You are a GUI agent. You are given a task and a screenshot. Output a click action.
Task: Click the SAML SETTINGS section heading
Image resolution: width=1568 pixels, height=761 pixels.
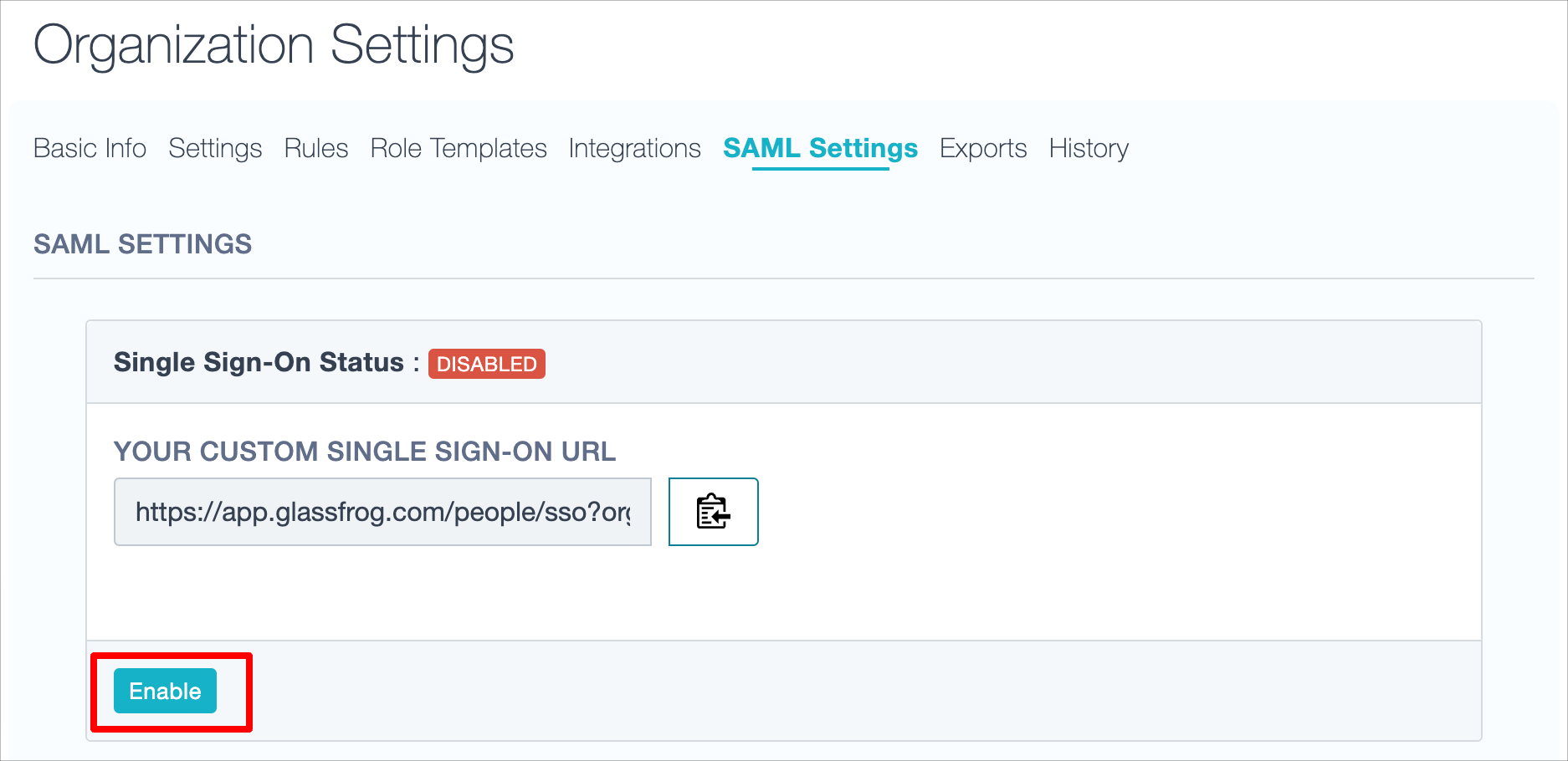coord(143,244)
